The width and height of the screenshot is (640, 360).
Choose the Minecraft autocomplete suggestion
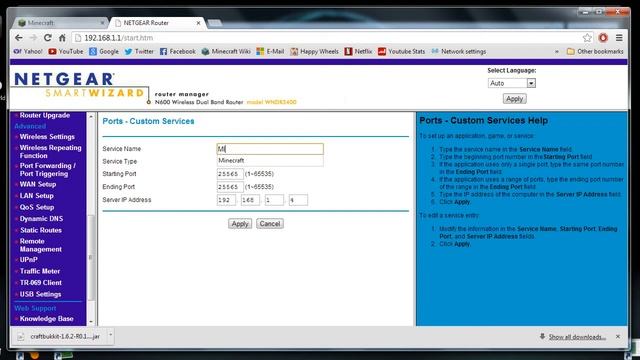[270, 160]
